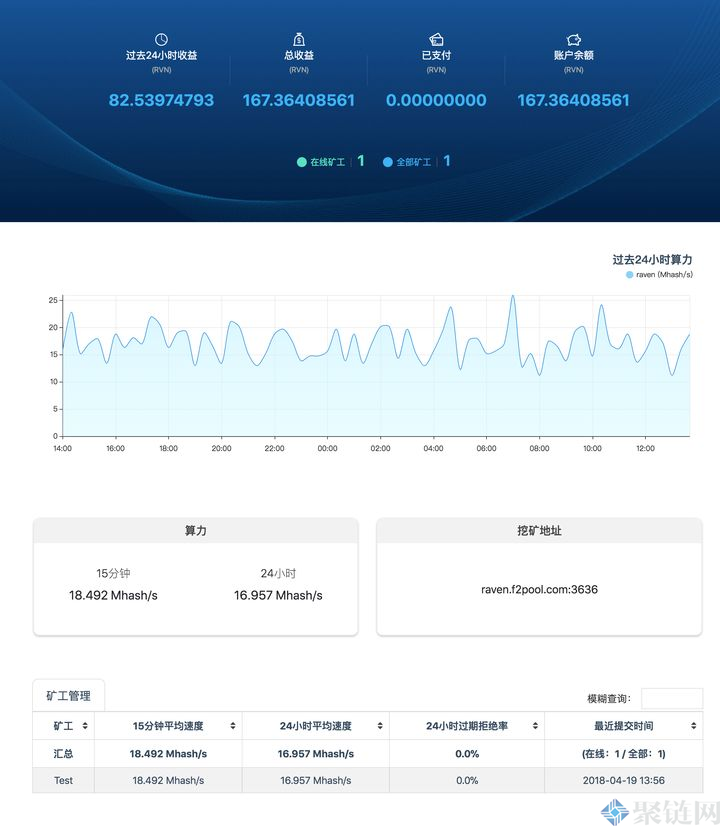The height and width of the screenshot is (826, 720).
Task: Click the 过去24小时收益 label in header
Action: [161, 55]
